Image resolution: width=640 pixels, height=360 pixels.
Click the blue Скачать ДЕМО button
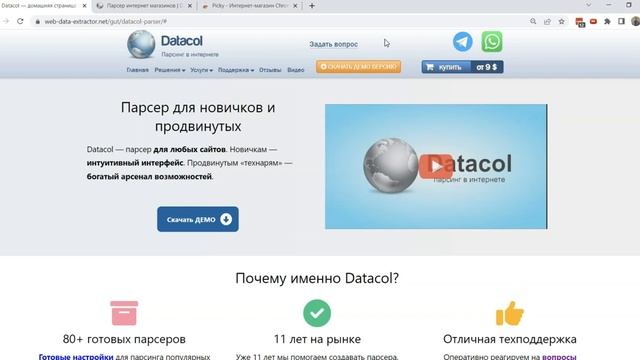pos(198,219)
